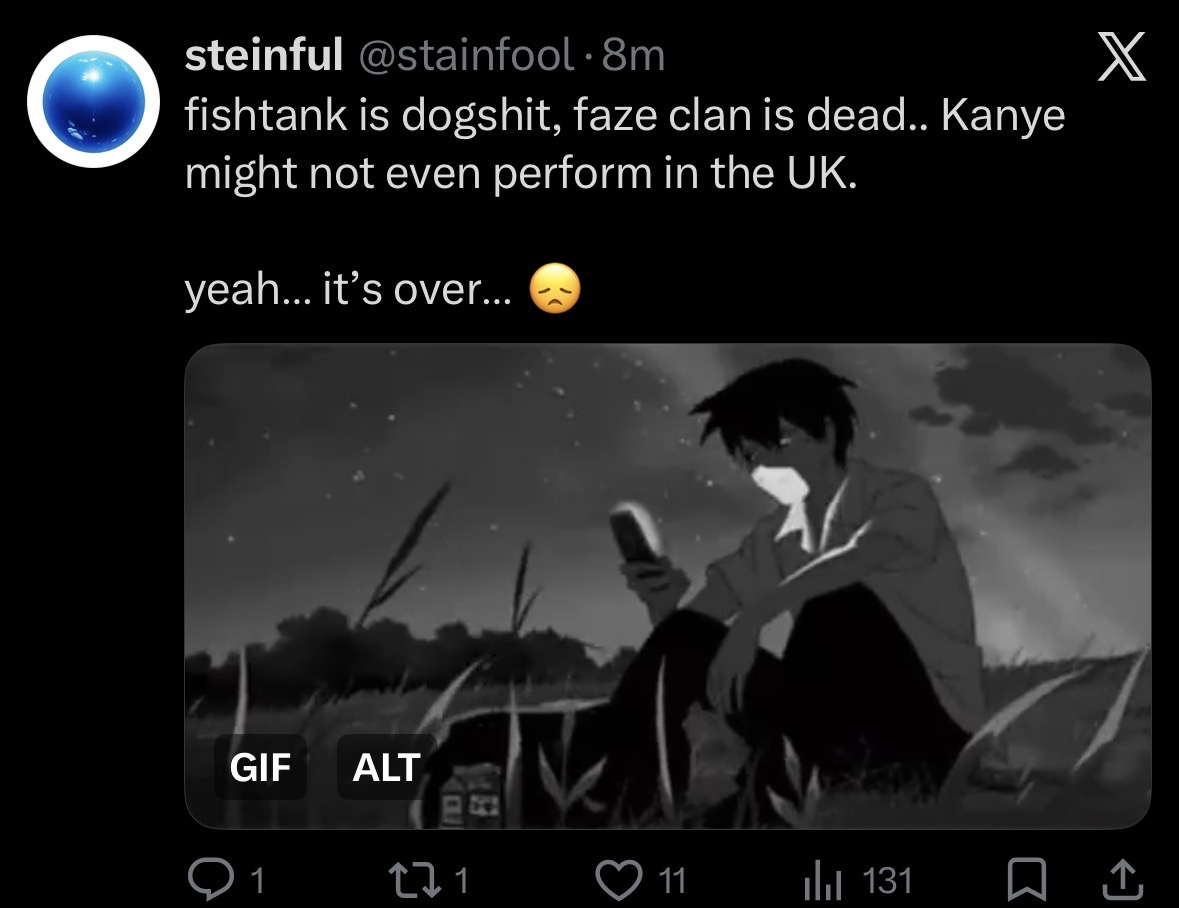Click the like count showing 11
Viewport: 1179px width, 908px height.
coord(672,880)
